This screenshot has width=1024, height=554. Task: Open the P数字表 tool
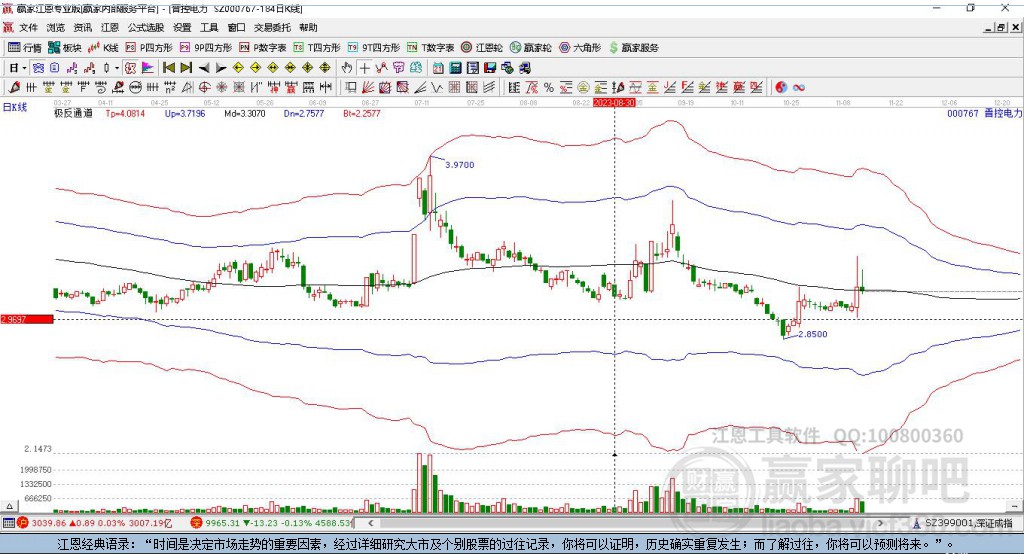(x=263, y=48)
